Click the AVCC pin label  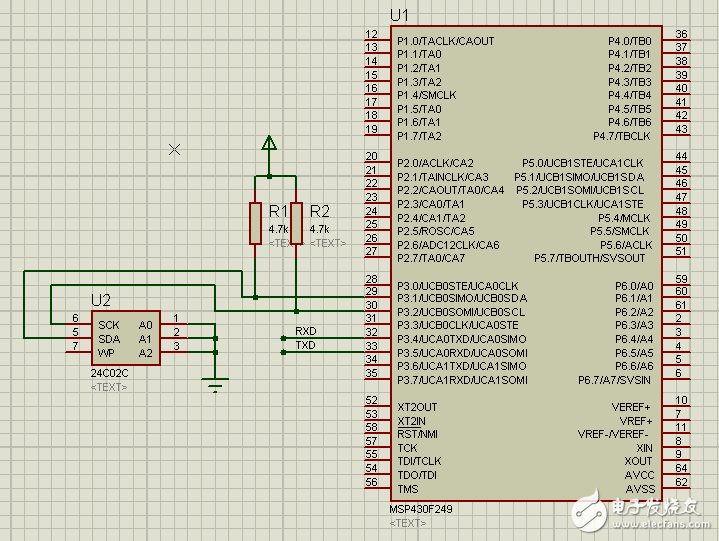[x=639, y=475]
